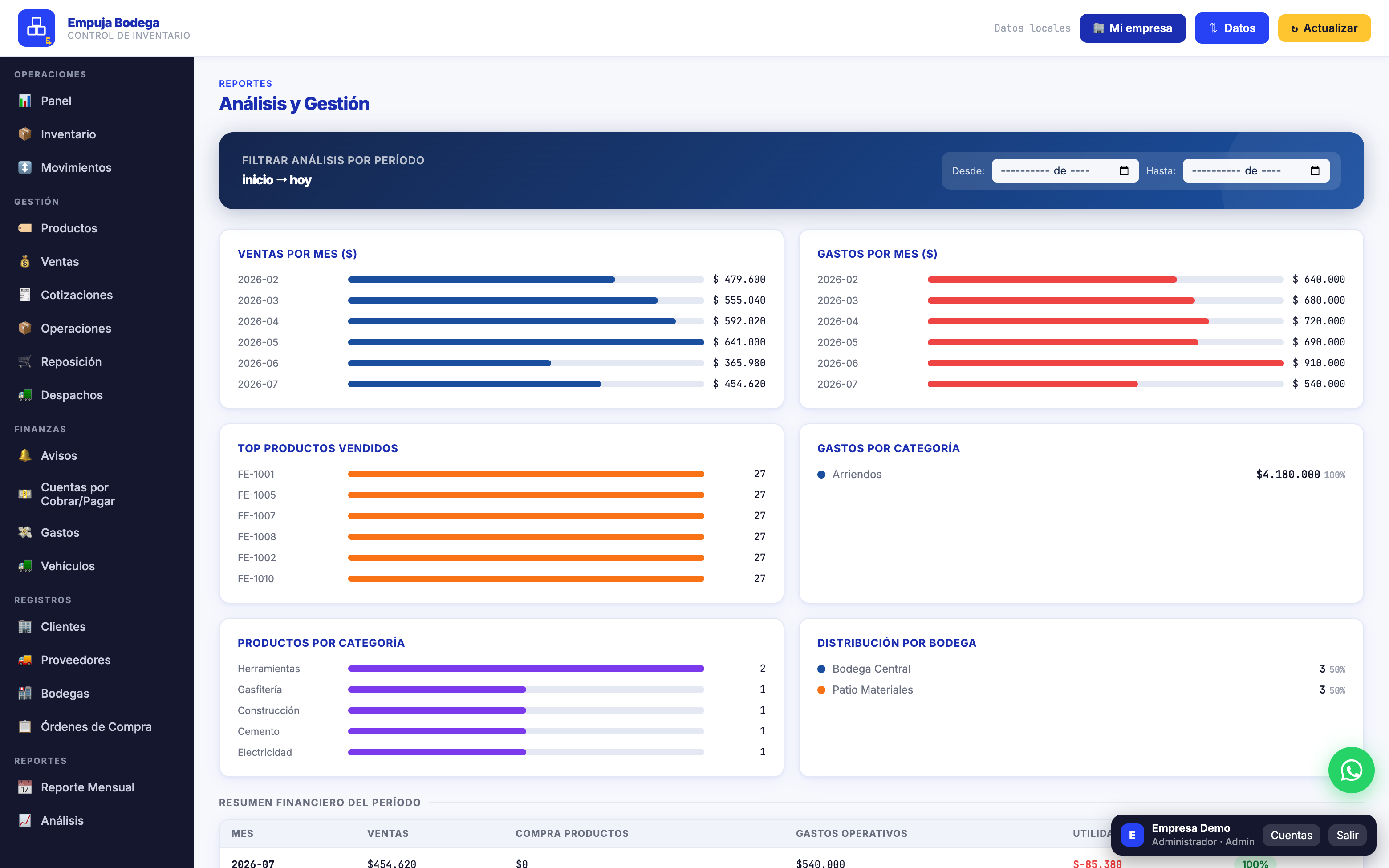Click the Movimientos arrows icon

[24, 168]
